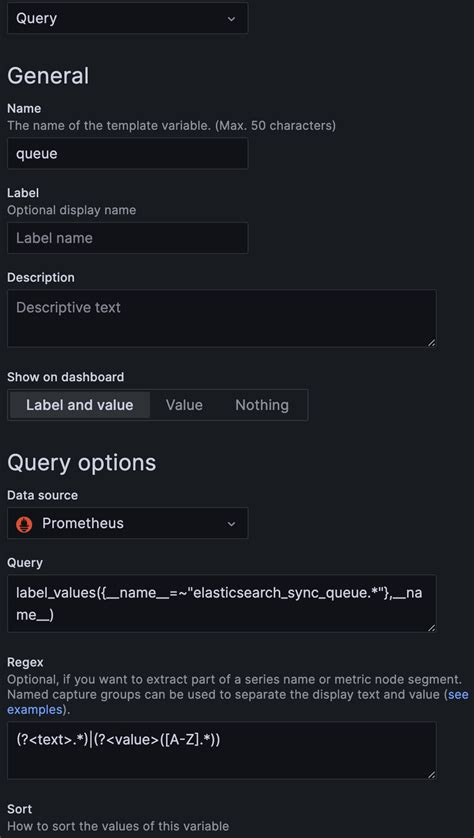
Task: Click the Prometheus flame icon
Action: click(24, 524)
